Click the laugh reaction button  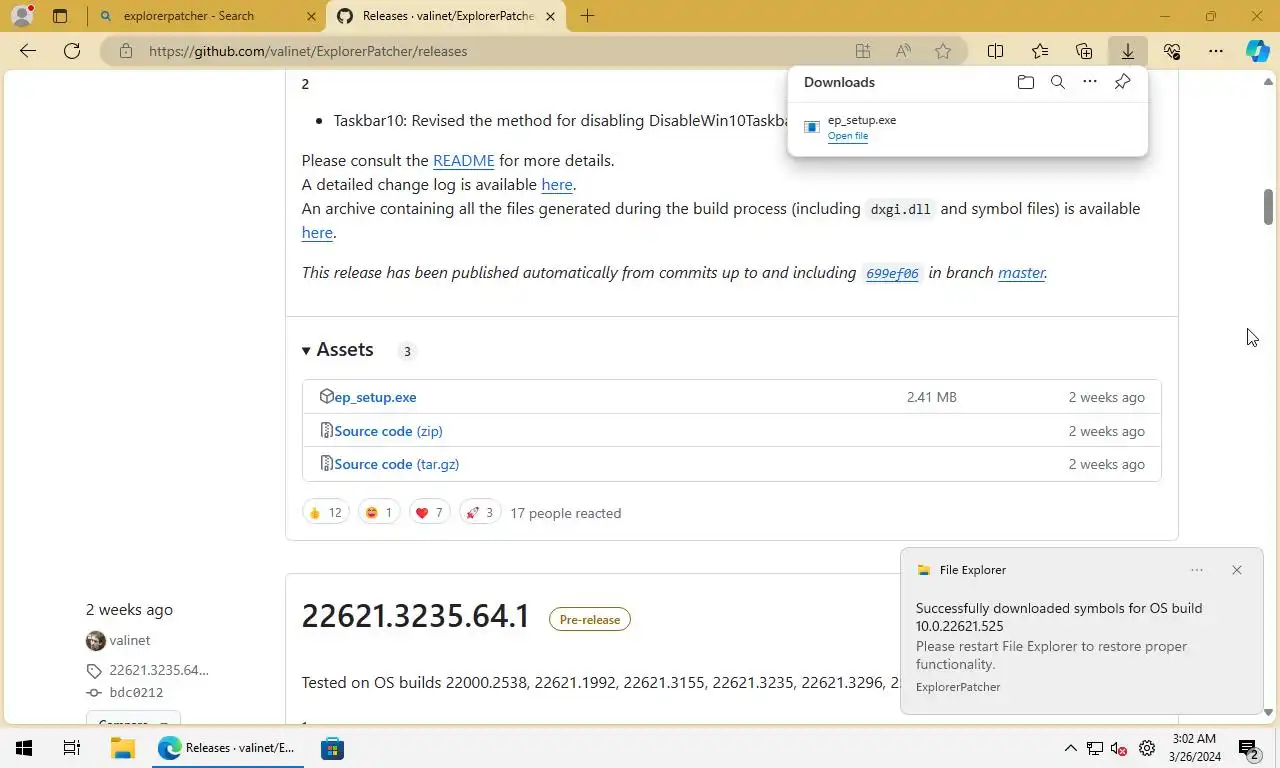pos(379,513)
